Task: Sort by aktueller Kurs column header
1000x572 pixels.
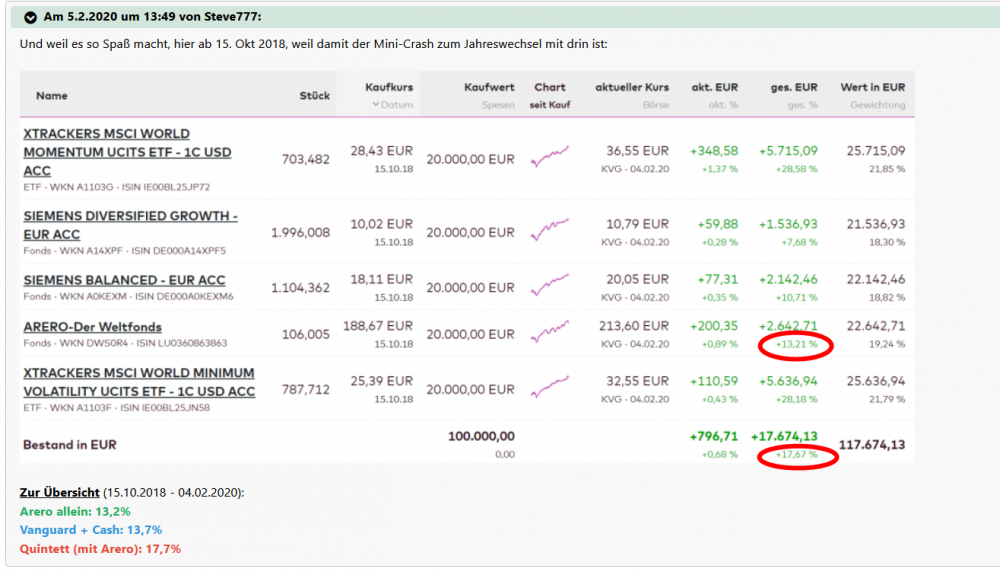Action: (632, 87)
